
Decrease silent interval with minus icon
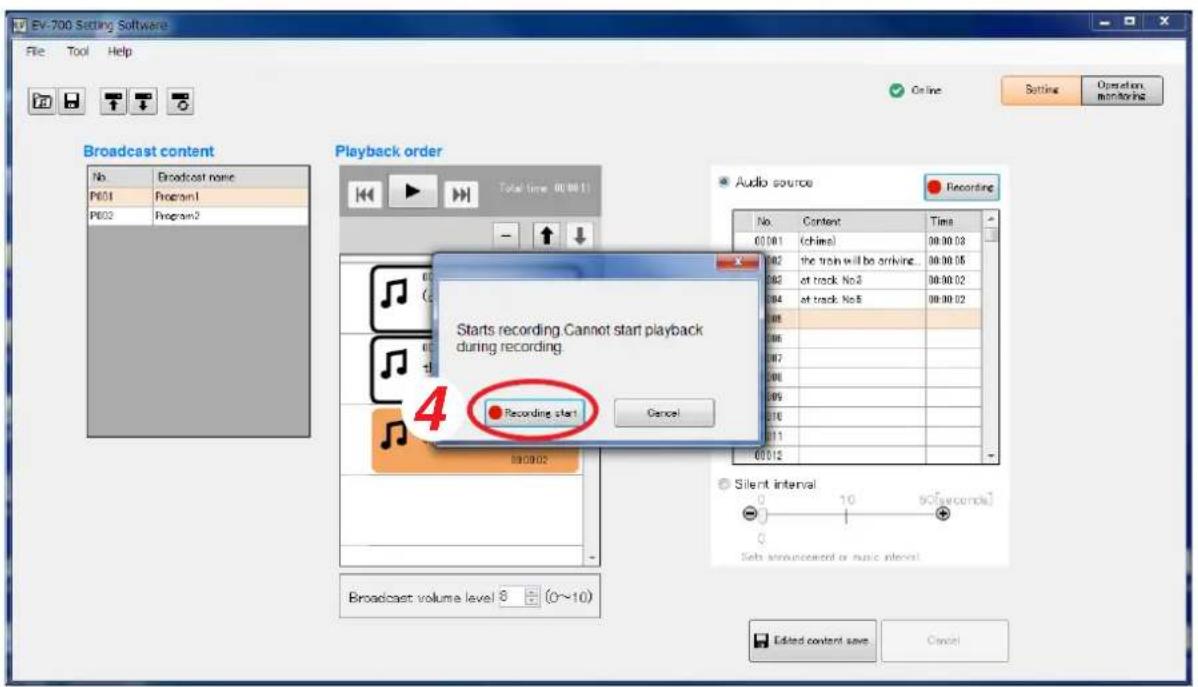click(750, 514)
